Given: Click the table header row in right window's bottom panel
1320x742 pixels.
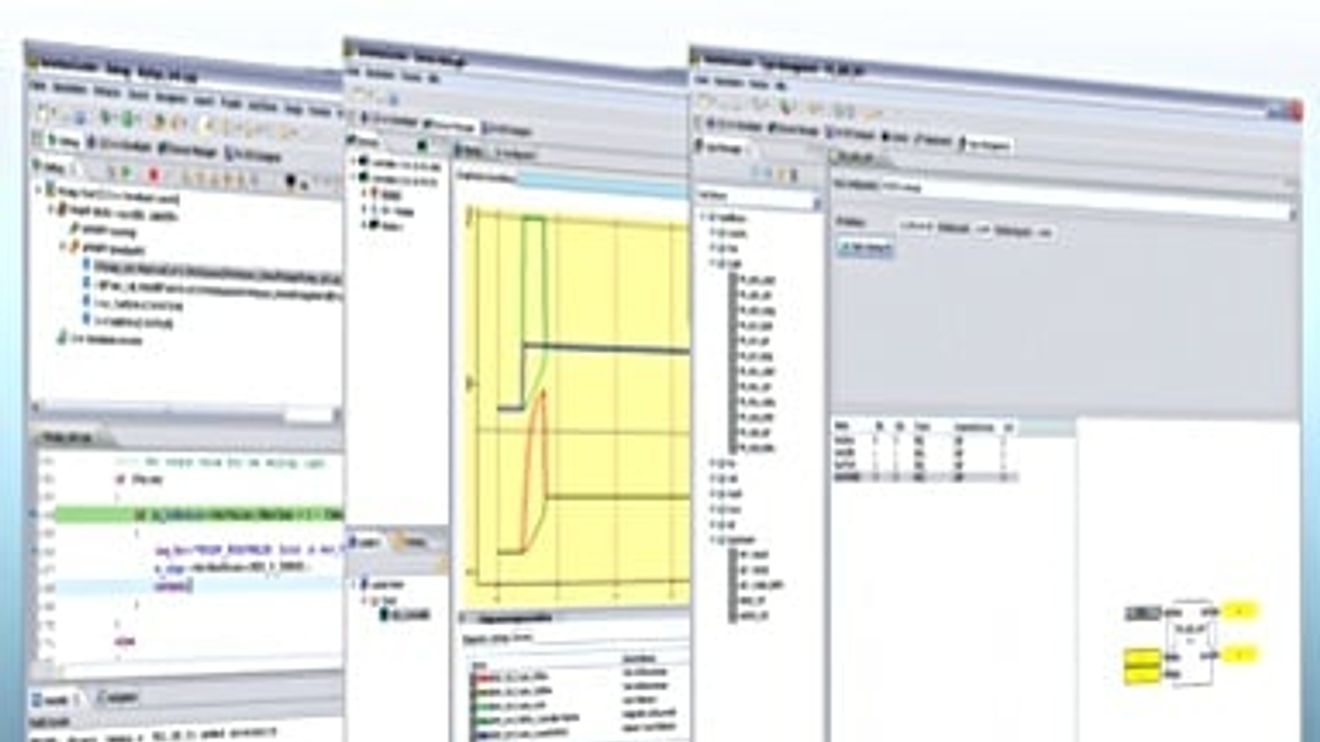Looking at the screenshot, I should (925, 427).
